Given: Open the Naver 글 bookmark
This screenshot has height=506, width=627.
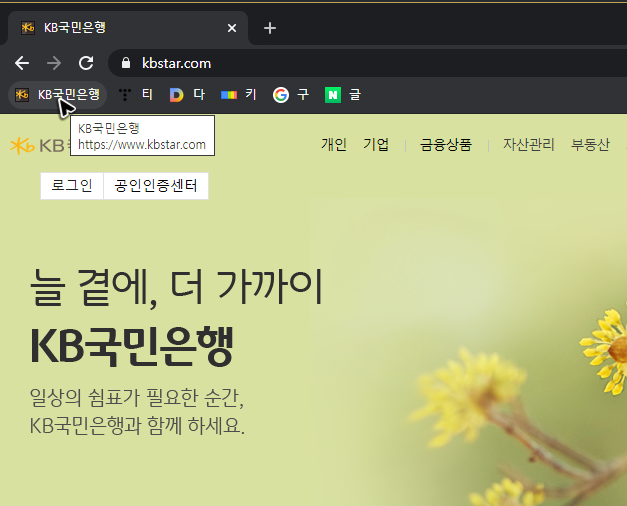Looking at the screenshot, I should click(343, 95).
